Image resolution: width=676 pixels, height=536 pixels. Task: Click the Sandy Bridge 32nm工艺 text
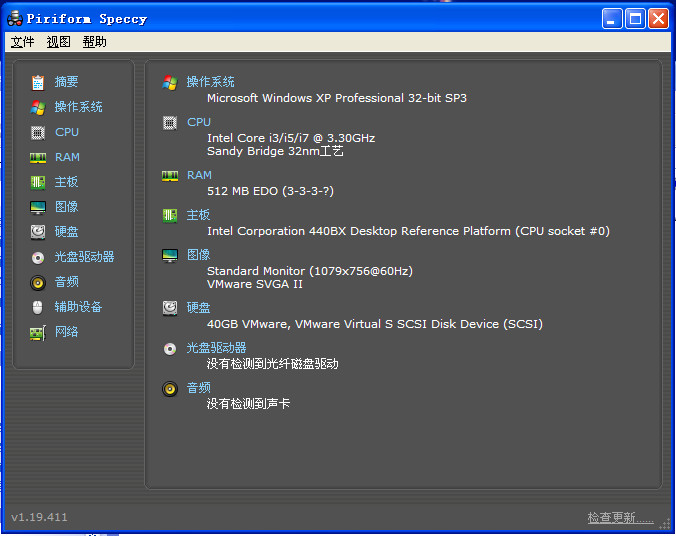(x=275, y=151)
